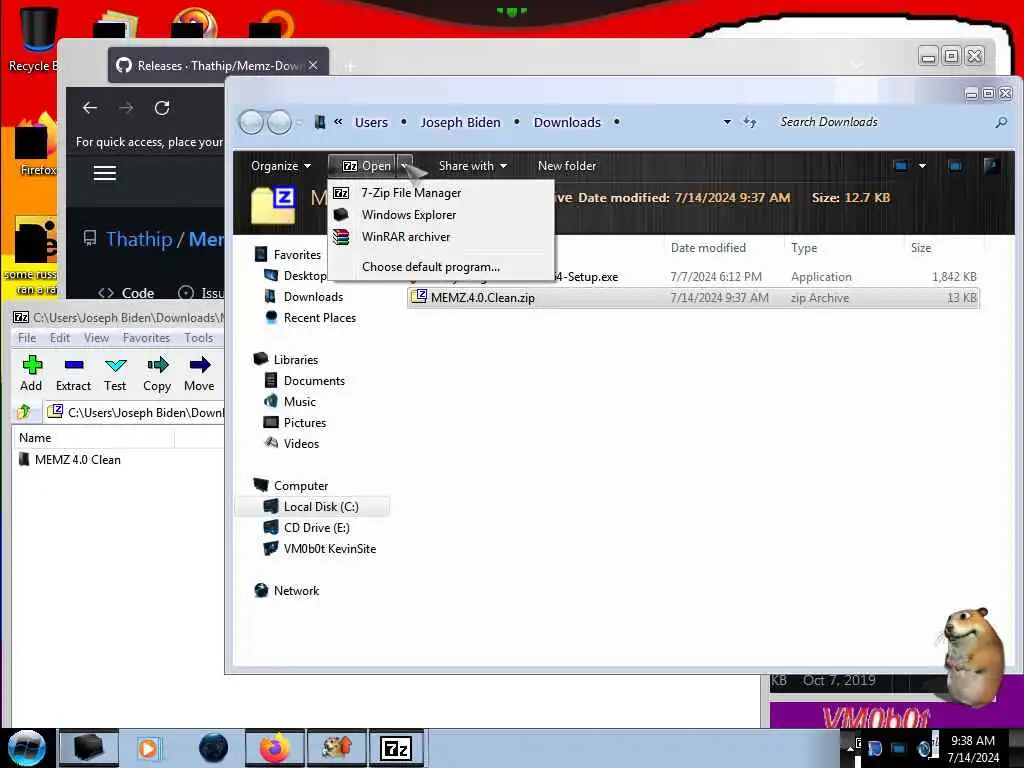
Task: Select Favorites in navigation pane
Action: coord(297,255)
